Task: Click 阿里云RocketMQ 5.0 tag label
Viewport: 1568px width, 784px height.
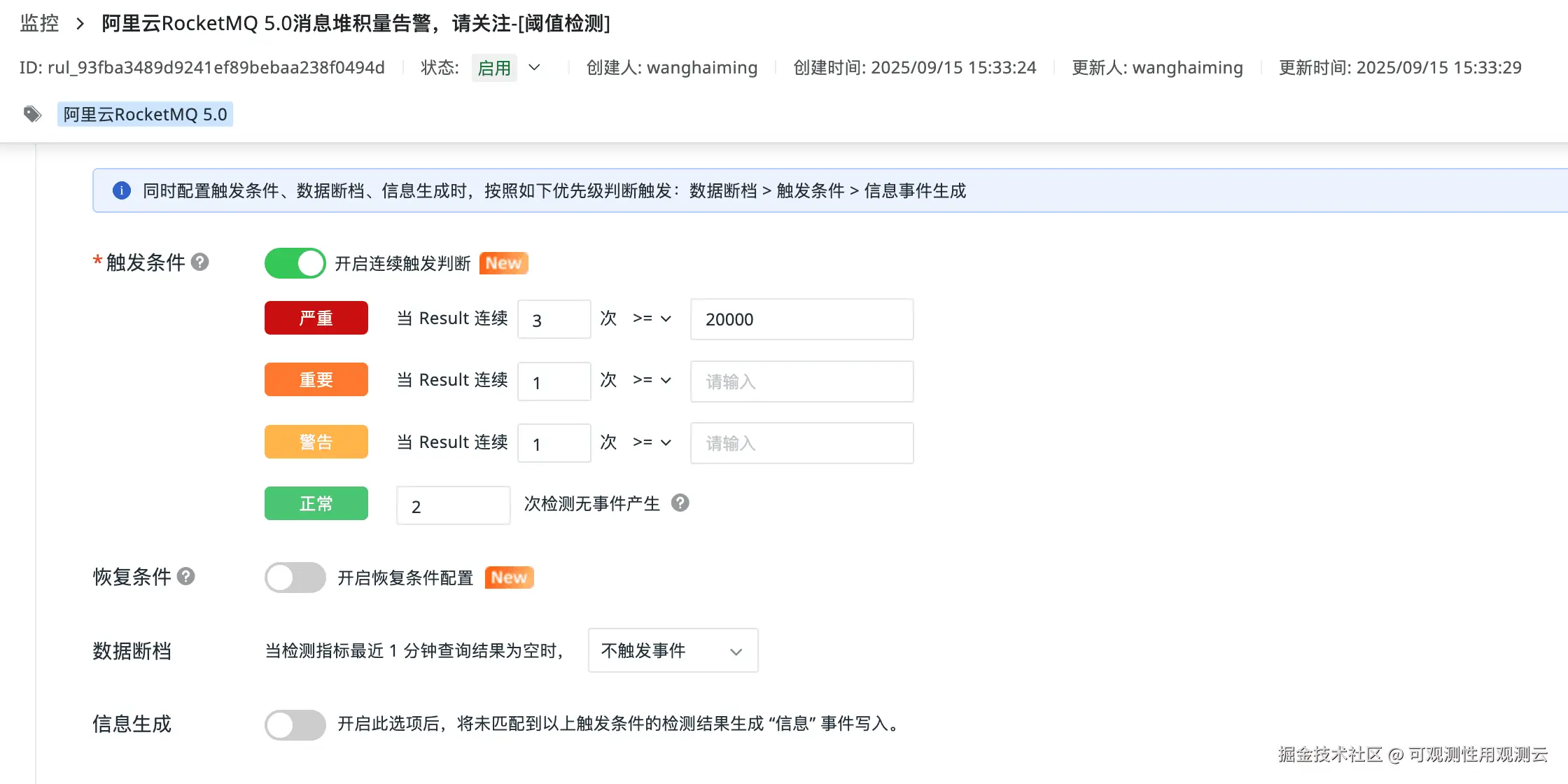Action: click(145, 114)
